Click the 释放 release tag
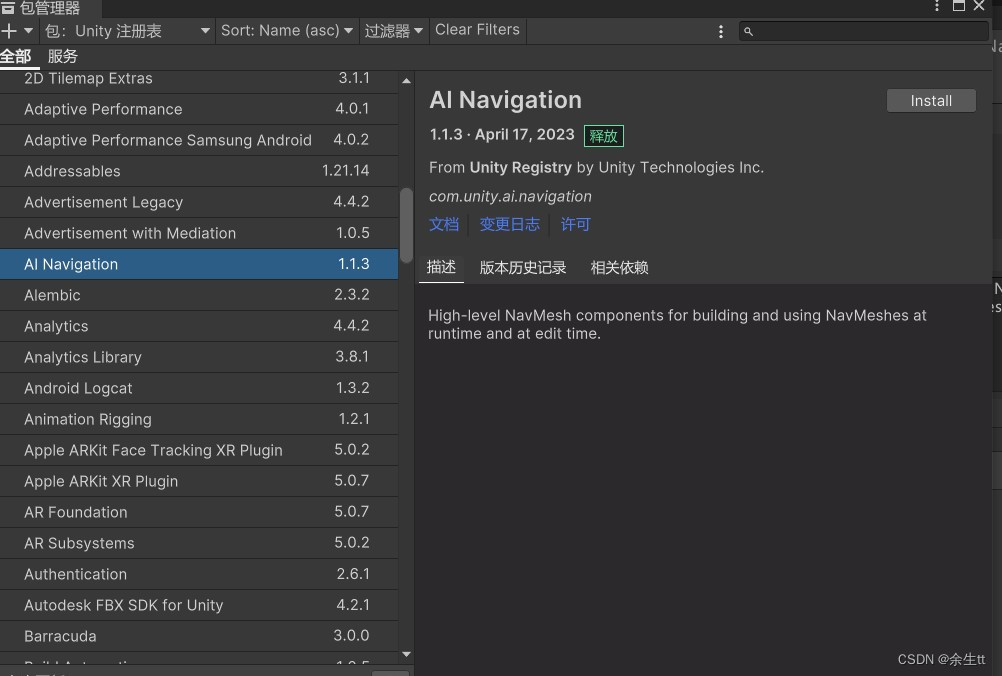This screenshot has width=1002, height=676. 603,136
